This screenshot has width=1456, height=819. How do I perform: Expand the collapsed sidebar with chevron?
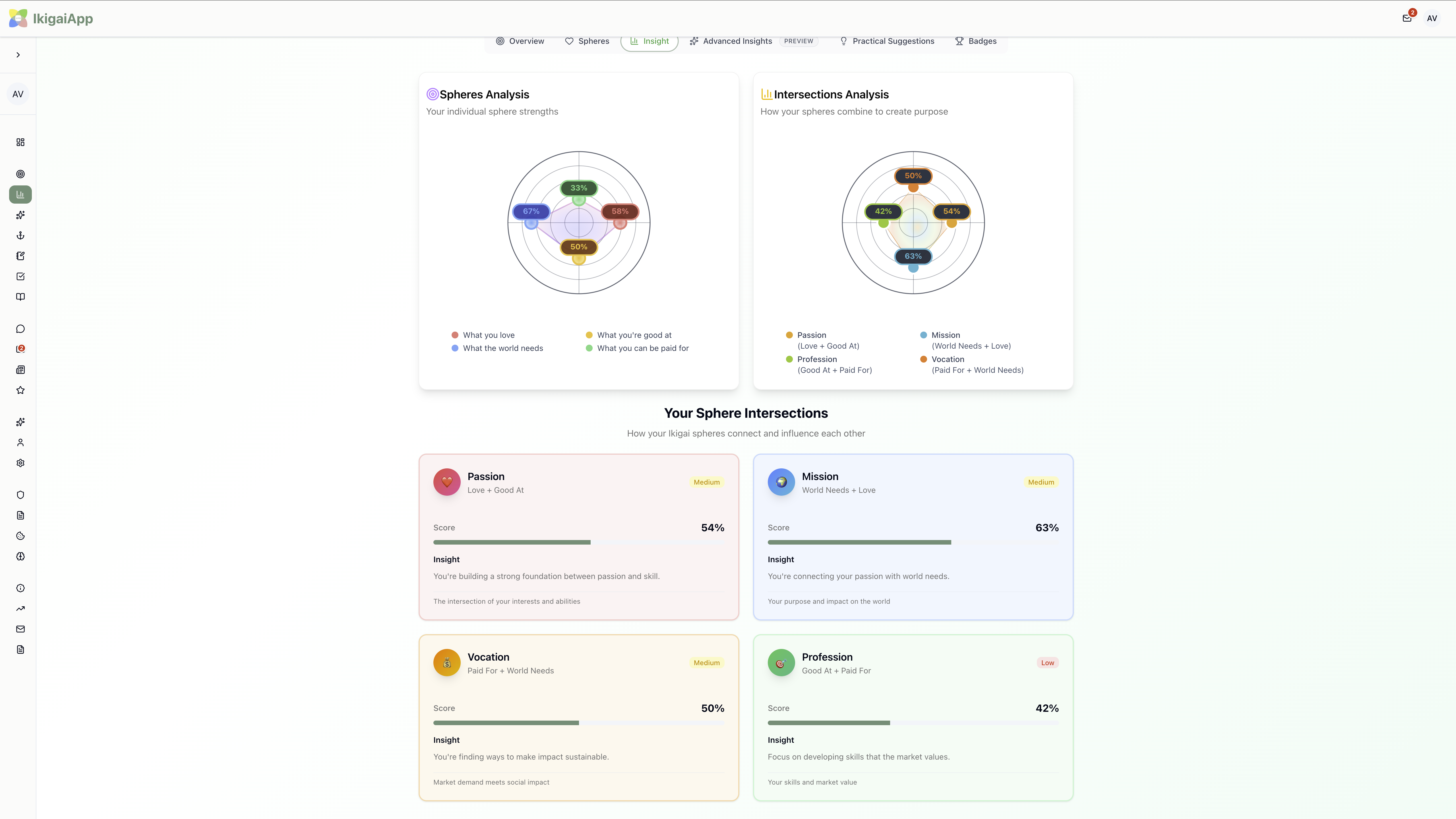tap(18, 55)
